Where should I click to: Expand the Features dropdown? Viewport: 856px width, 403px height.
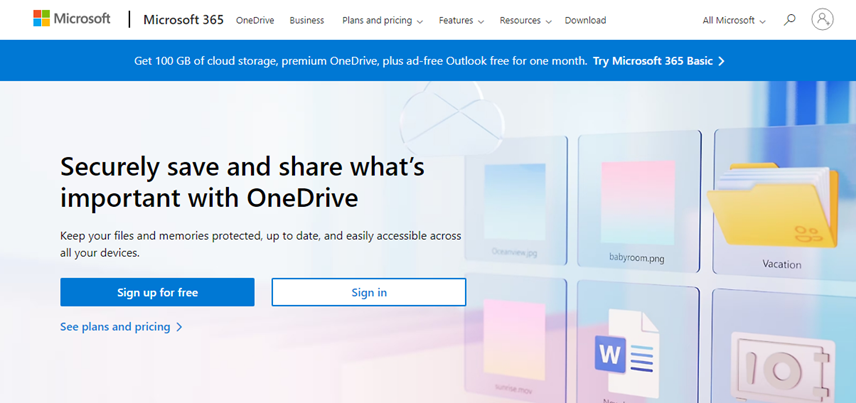tap(461, 20)
